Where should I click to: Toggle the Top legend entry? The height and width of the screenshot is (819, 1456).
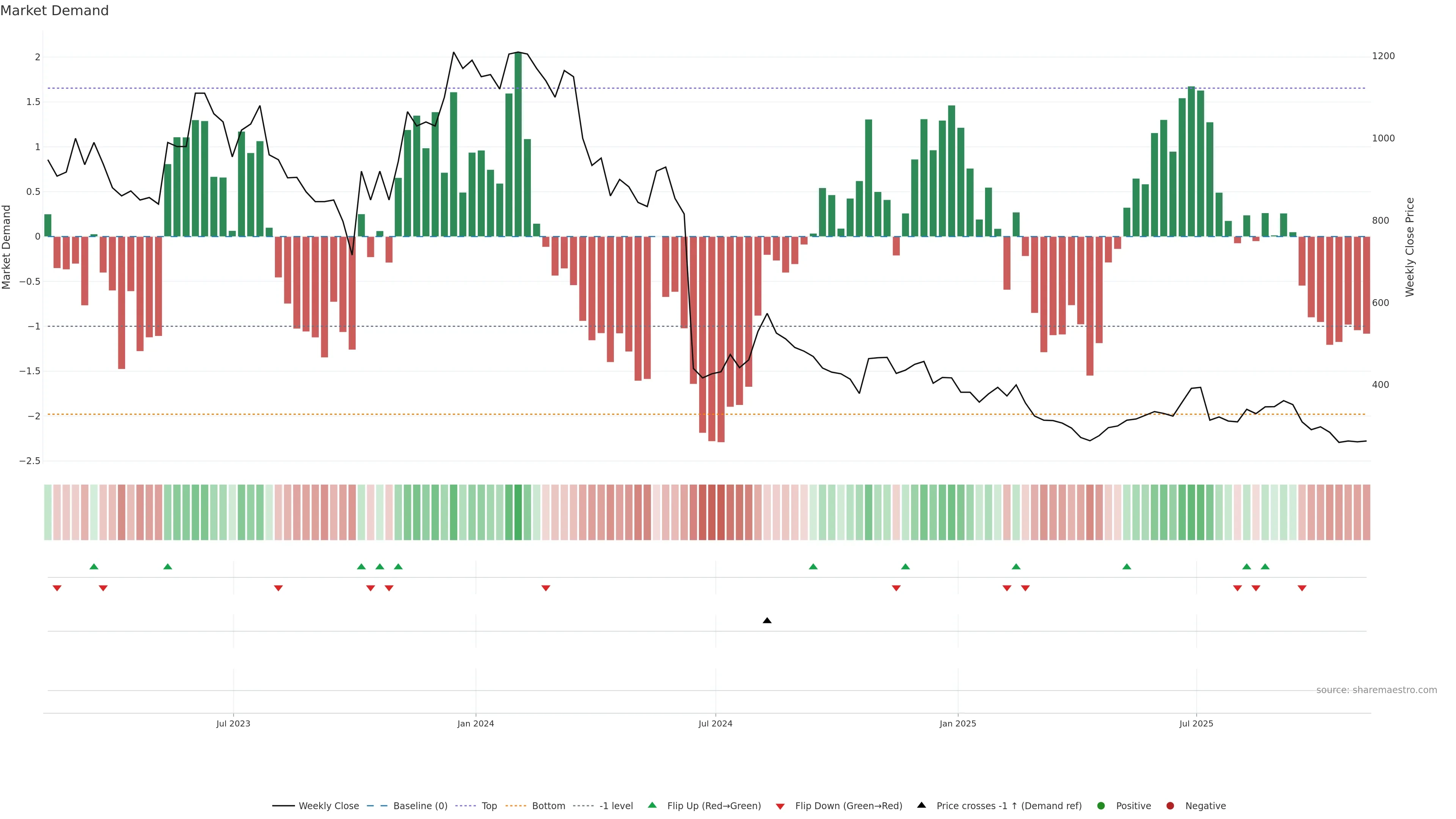[489, 805]
